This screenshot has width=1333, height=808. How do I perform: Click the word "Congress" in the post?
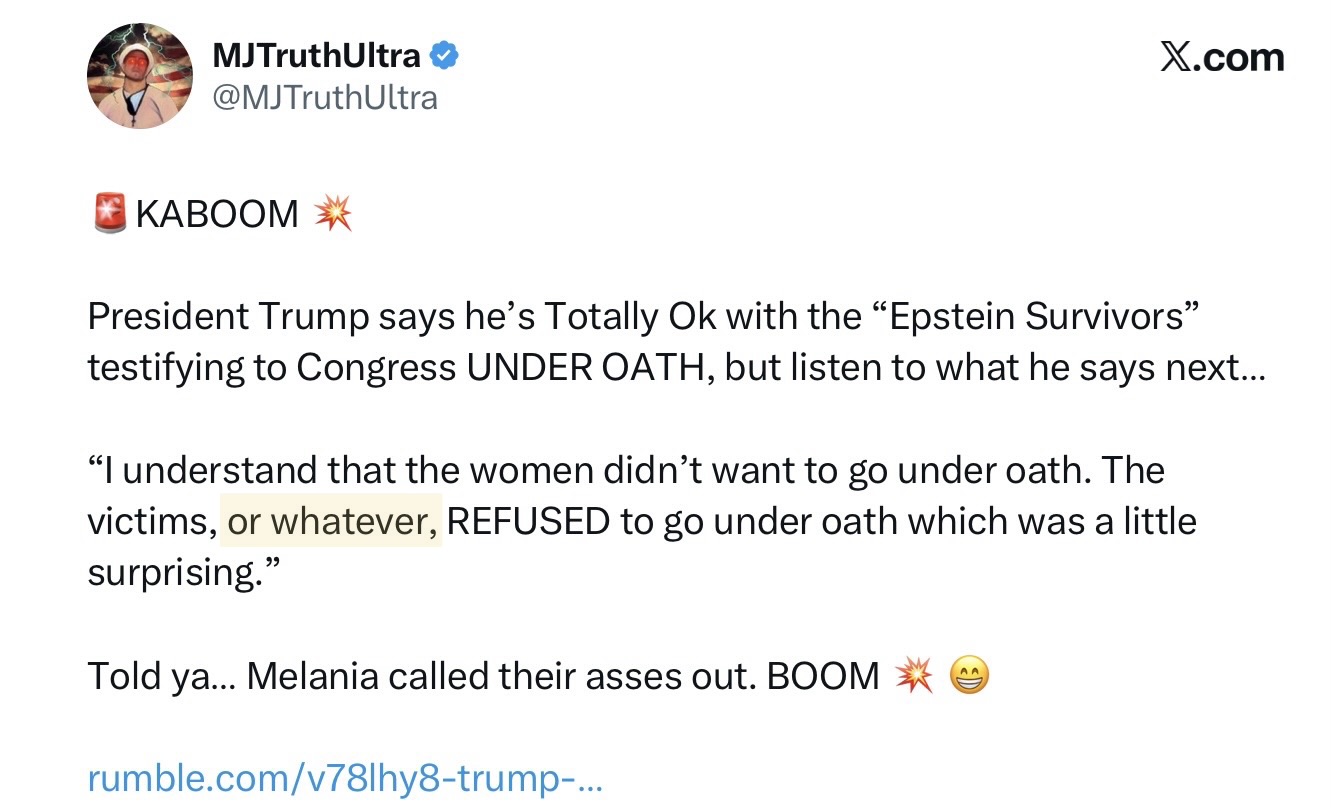376,368
